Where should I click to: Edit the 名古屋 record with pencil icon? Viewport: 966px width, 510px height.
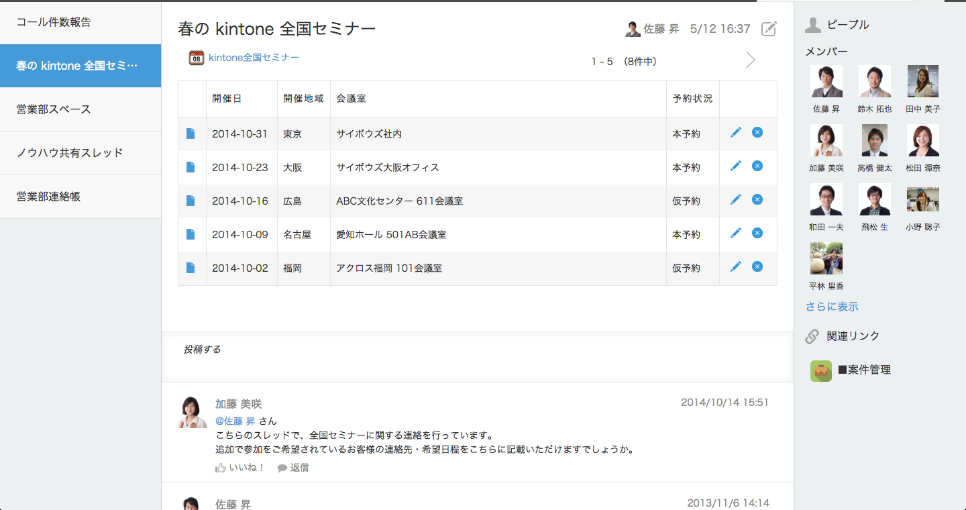(x=735, y=233)
